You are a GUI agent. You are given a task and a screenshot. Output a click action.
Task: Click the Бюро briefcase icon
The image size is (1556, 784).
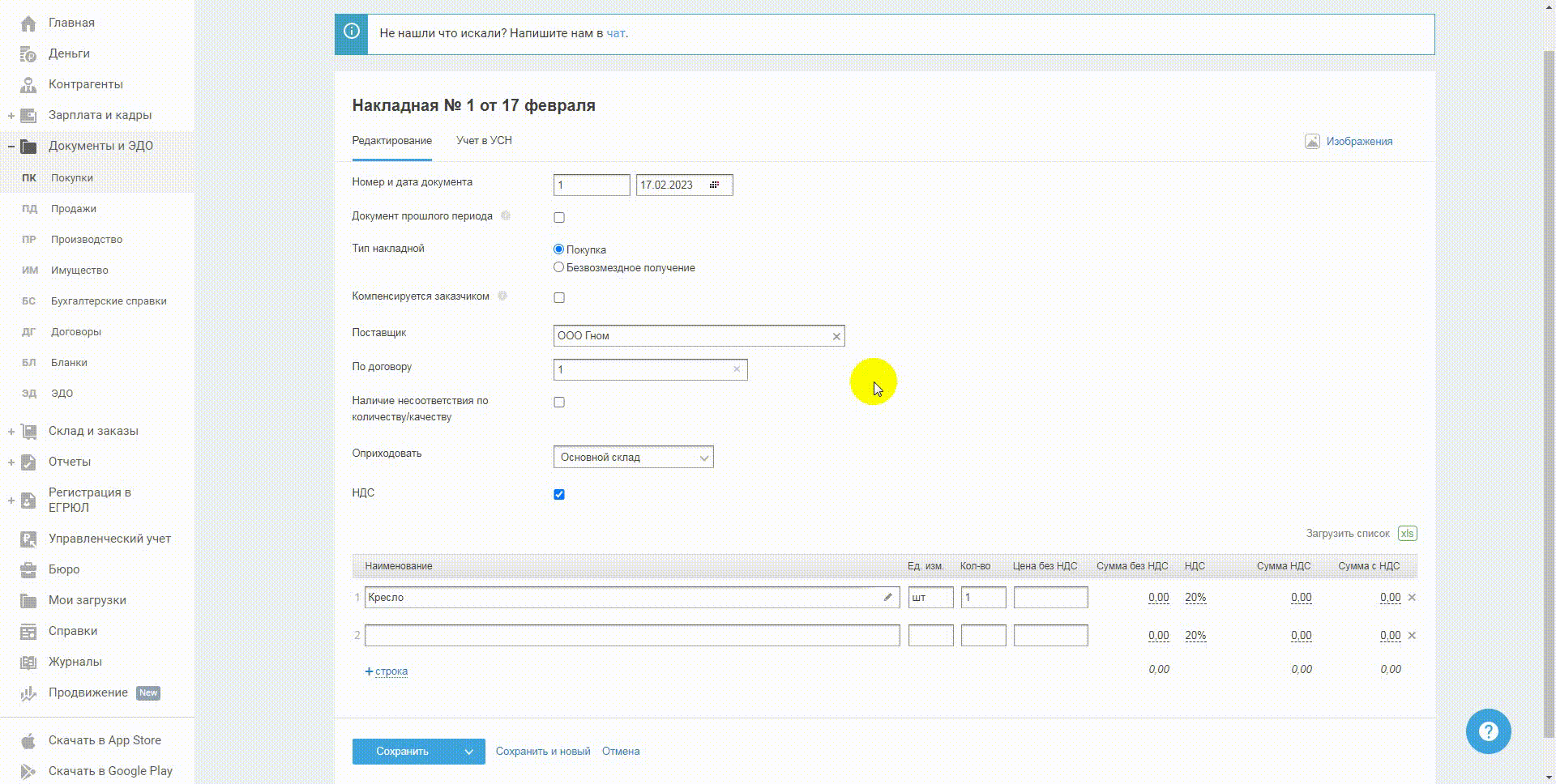point(28,570)
